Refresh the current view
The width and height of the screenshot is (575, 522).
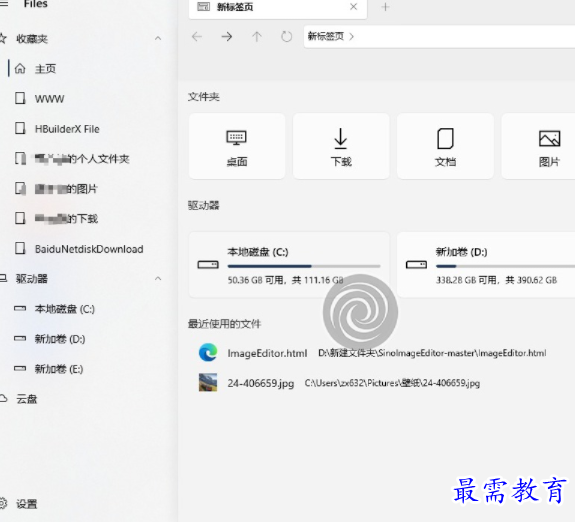click(286, 37)
